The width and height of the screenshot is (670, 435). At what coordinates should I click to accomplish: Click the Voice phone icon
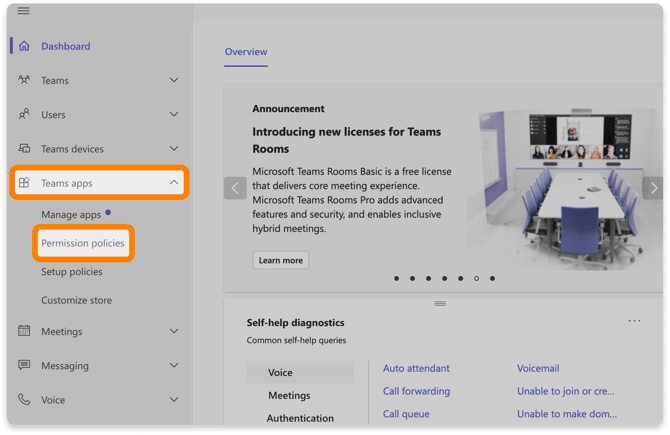(24, 399)
